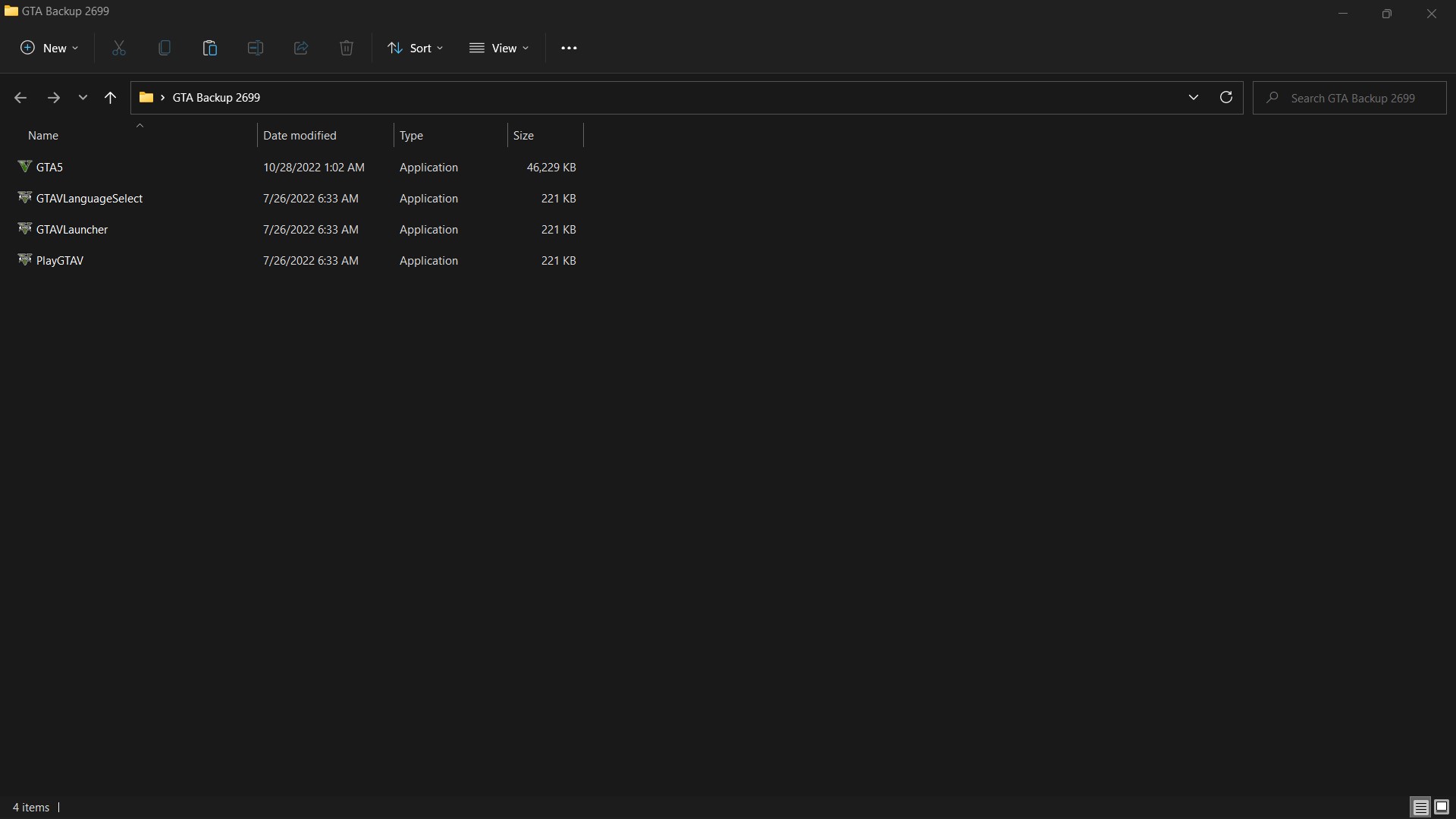Click the Delete trash can icon
The image size is (1456, 819).
[347, 48]
